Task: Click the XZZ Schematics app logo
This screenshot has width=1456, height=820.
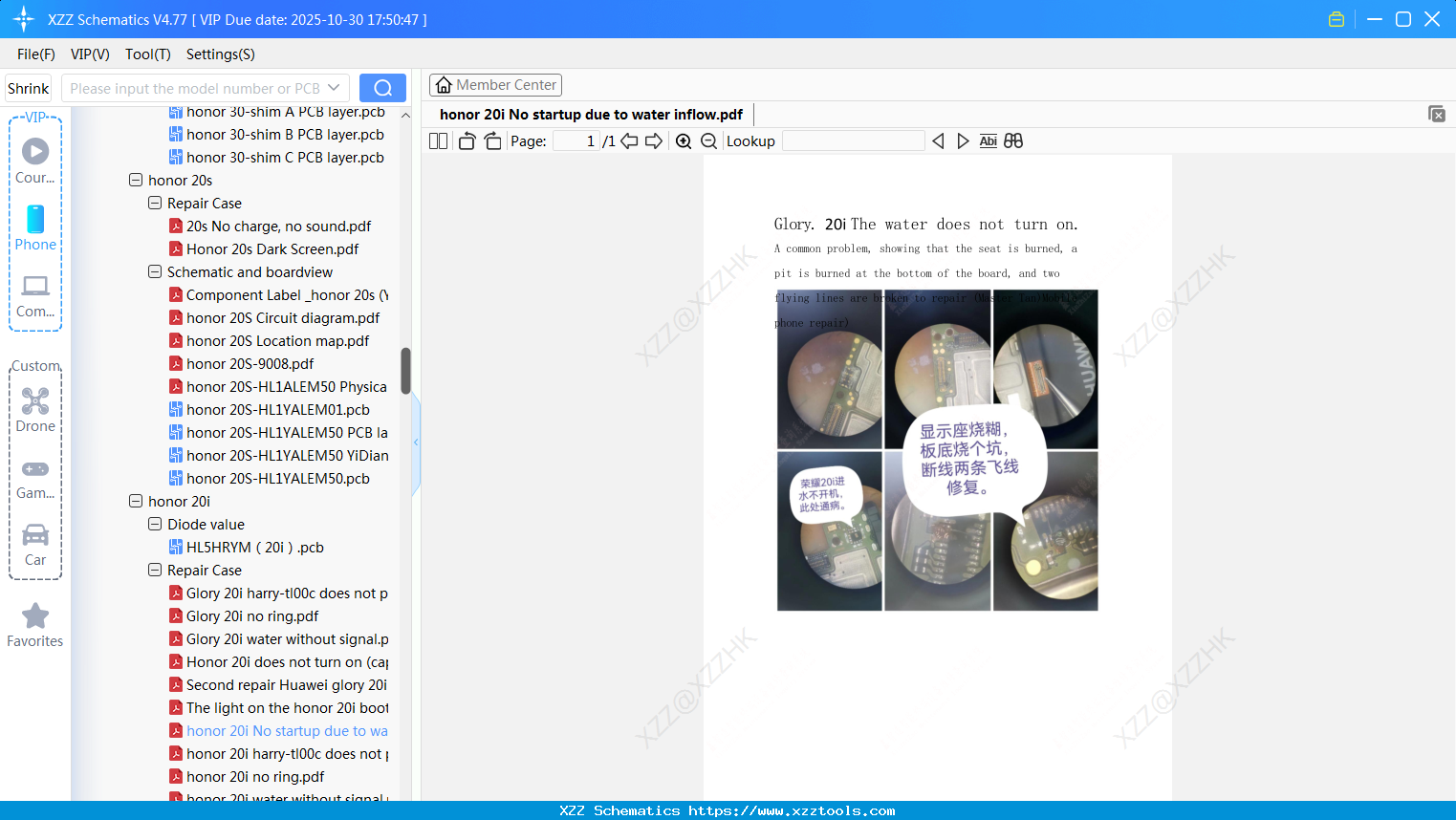Action: [x=23, y=19]
